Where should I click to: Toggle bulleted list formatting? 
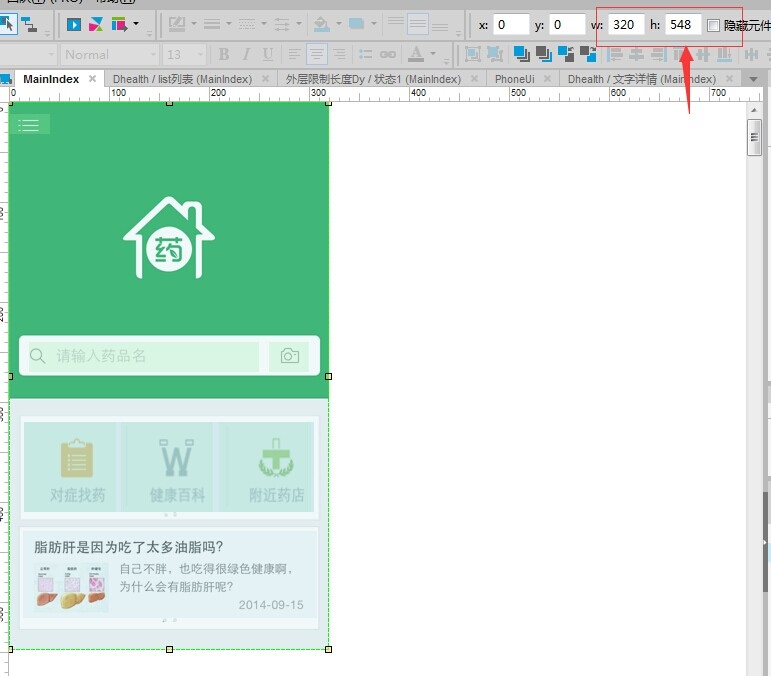365,54
